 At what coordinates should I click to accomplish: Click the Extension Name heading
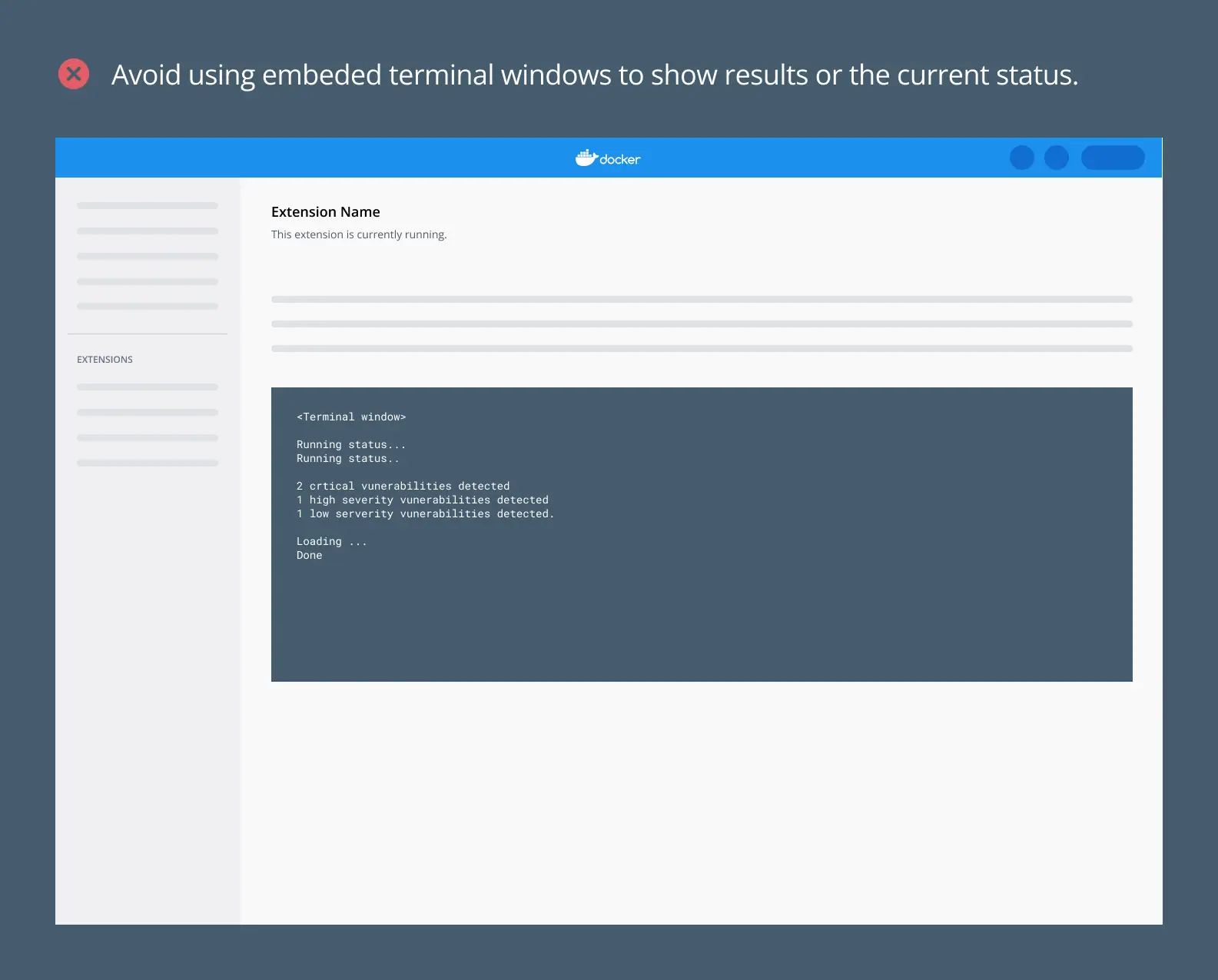[x=325, y=212]
